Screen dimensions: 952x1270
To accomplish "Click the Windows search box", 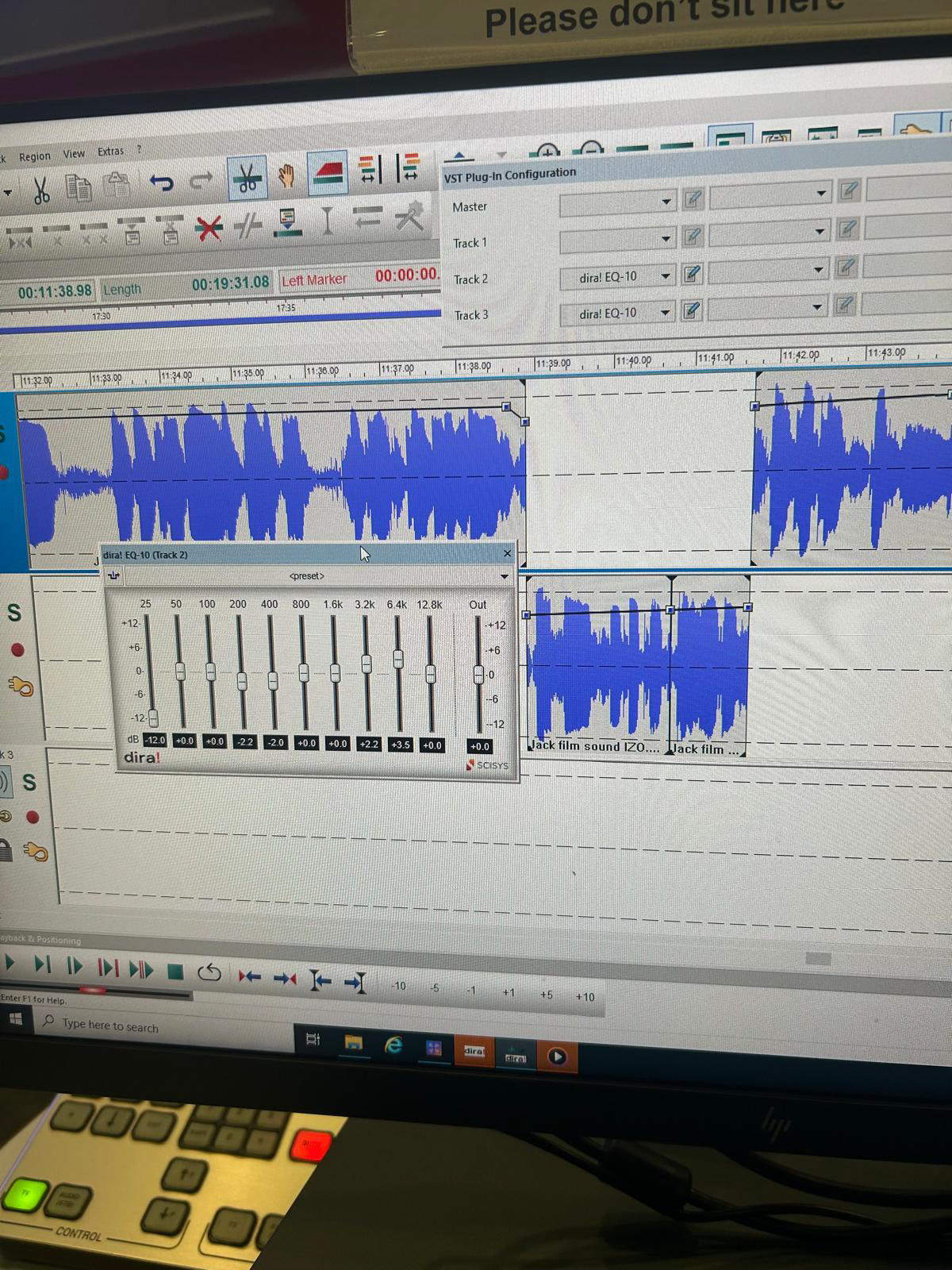I will [x=163, y=1027].
